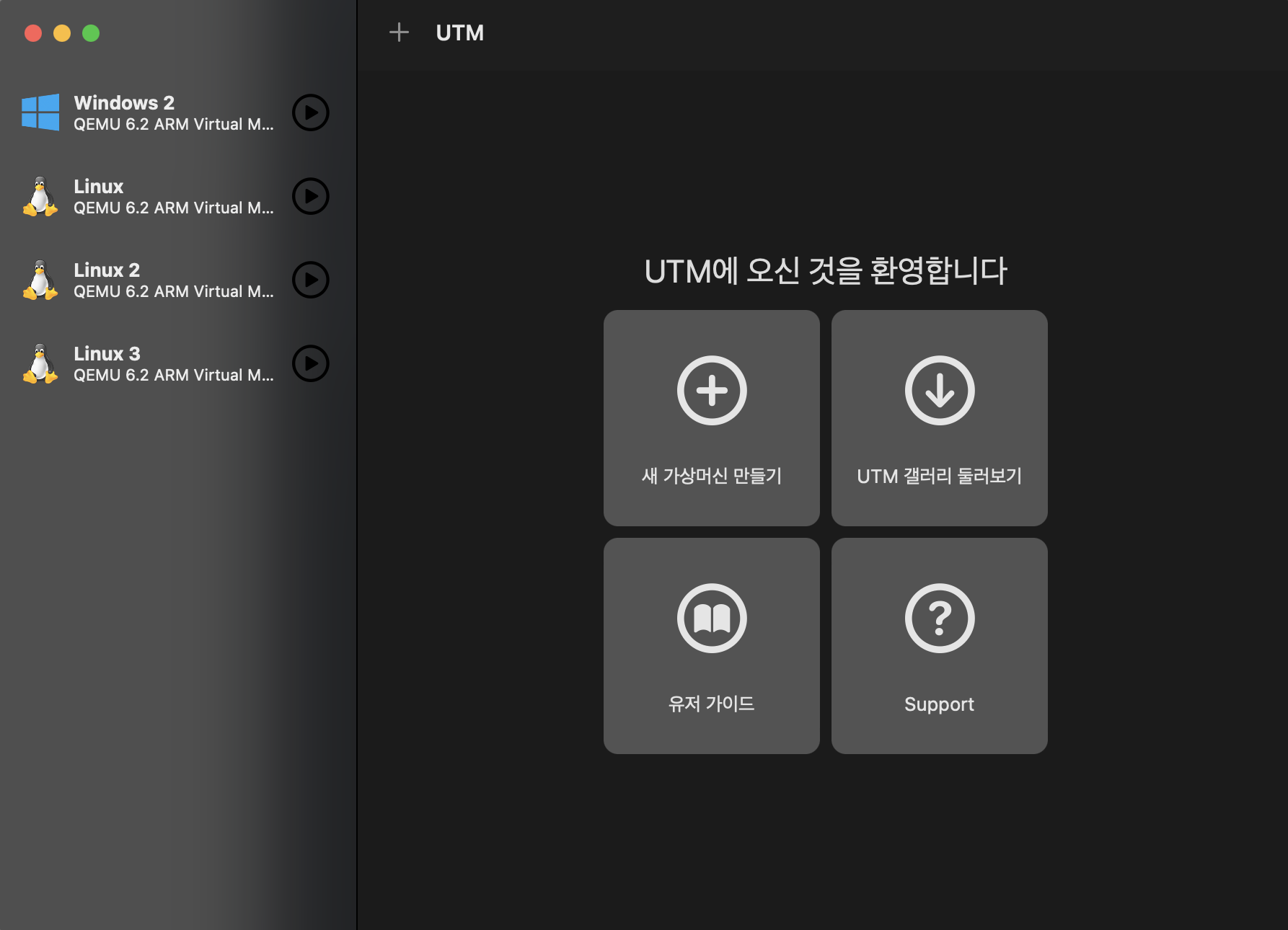Image resolution: width=1288 pixels, height=930 pixels.
Task: Click QEMU 6.2 ARM subtitle under Windows 2
Action: pyautogui.click(x=174, y=124)
